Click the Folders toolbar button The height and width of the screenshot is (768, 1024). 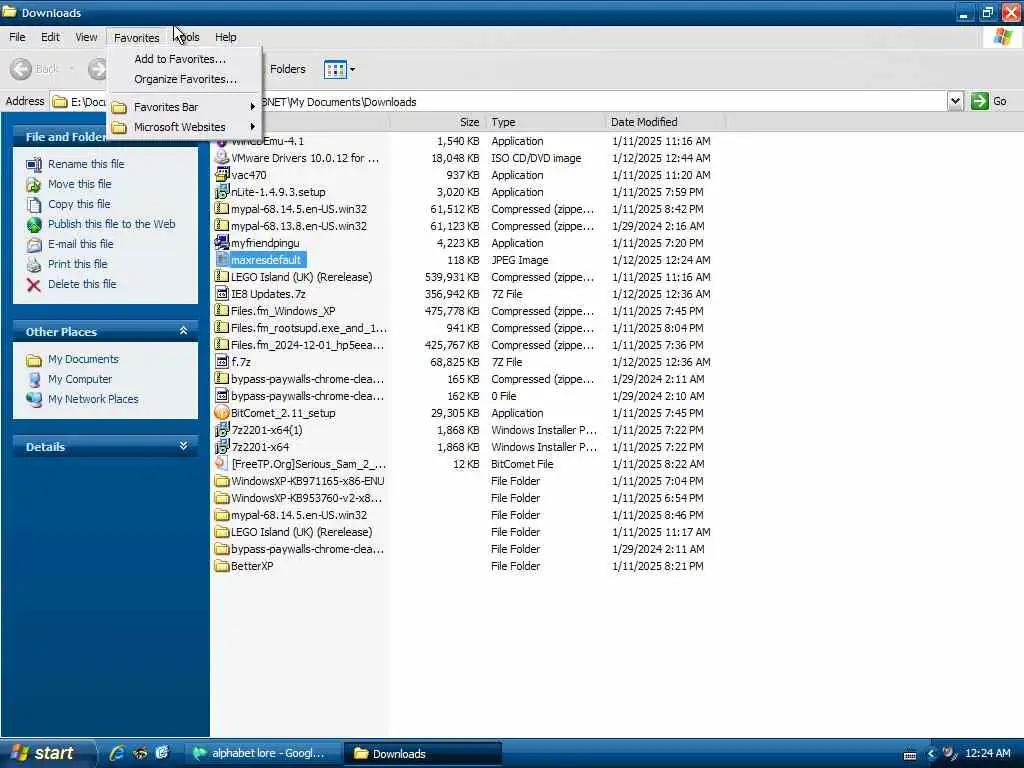287,69
